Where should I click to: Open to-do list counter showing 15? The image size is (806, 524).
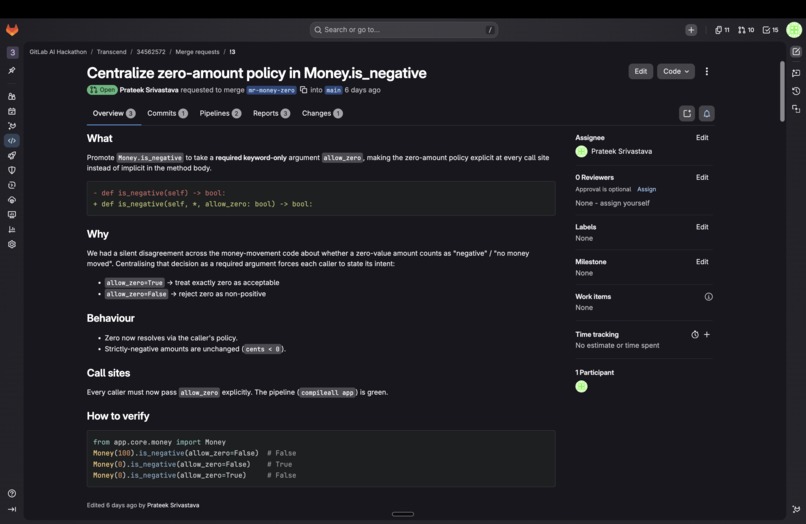click(770, 30)
